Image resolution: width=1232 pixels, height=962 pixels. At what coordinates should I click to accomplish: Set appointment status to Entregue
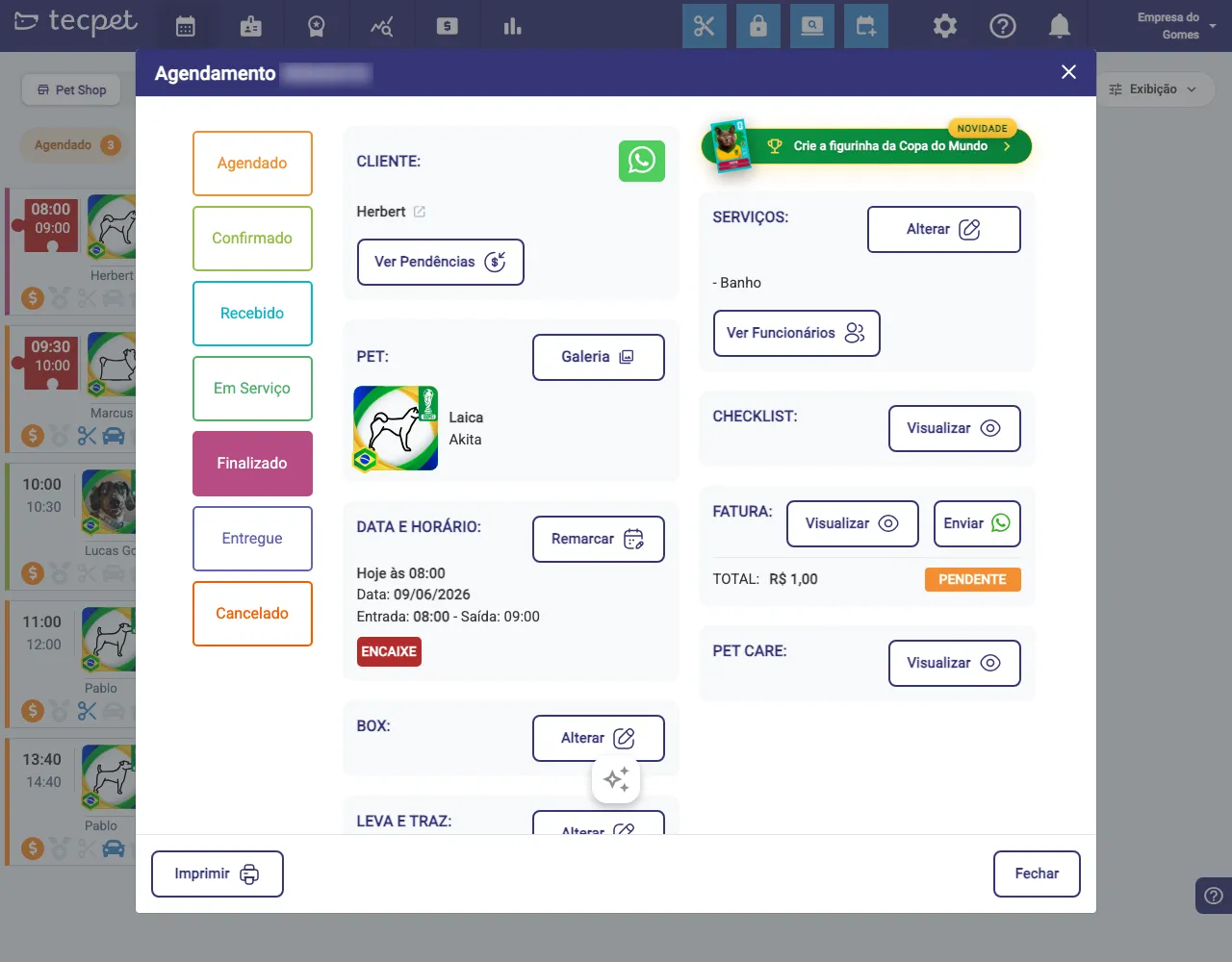[252, 539]
